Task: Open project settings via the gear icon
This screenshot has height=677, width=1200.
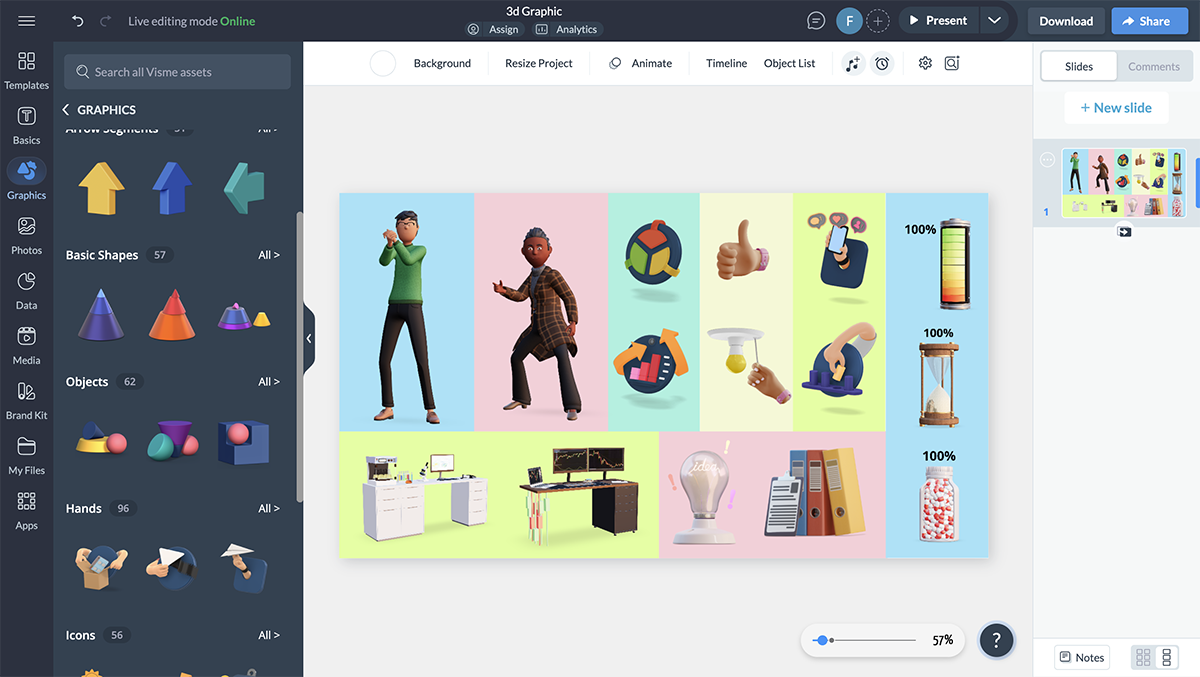Action: tap(925, 63)
